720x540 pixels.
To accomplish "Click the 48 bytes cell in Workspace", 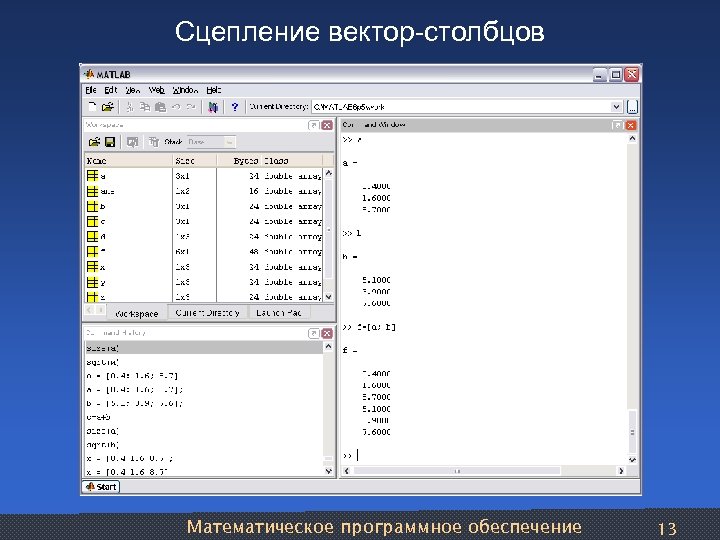I will pyautogui.click(x=253, y=252).
